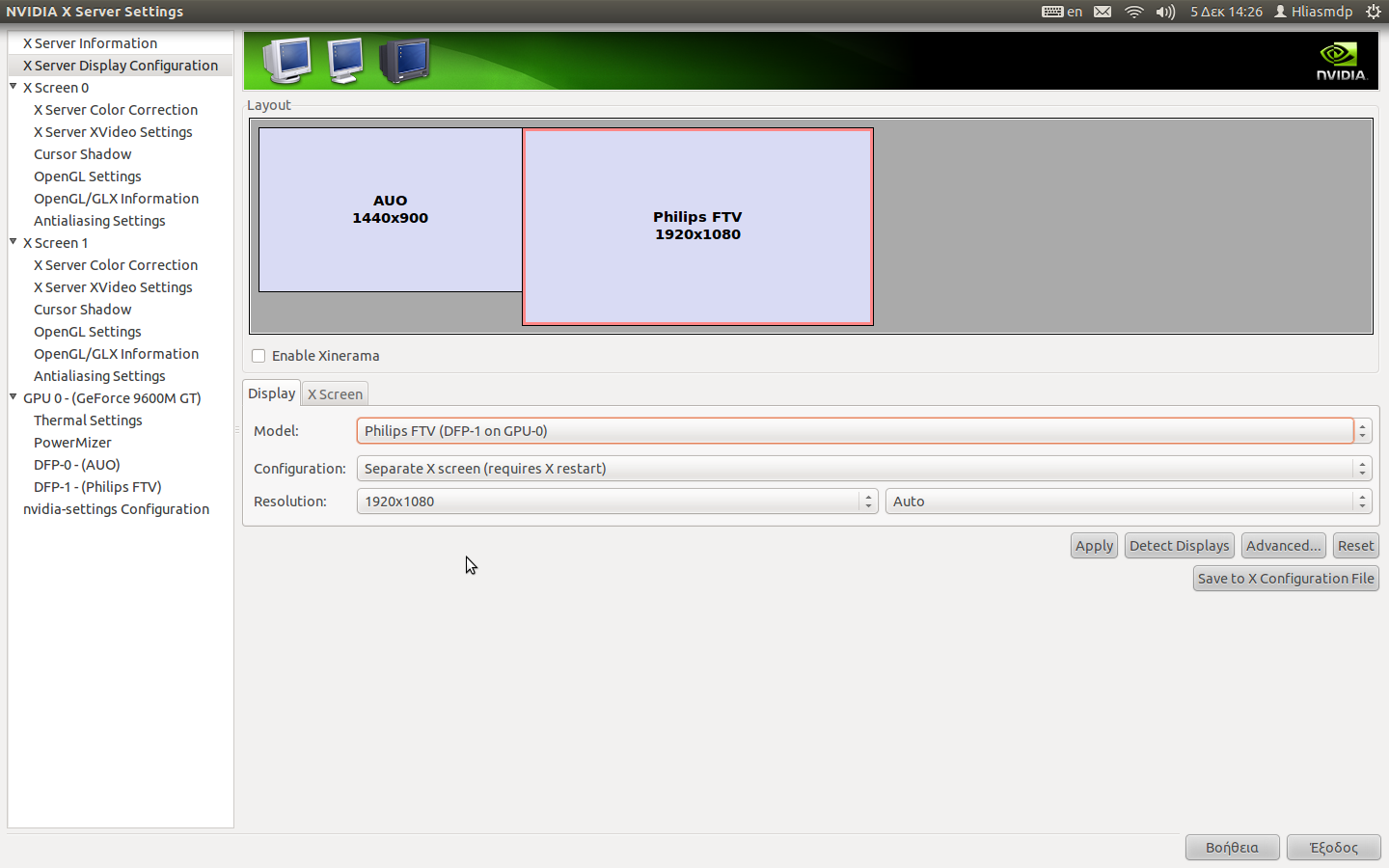Collapse the GPU 0 tree node
Screen dimensions: 1389x868
14,397
